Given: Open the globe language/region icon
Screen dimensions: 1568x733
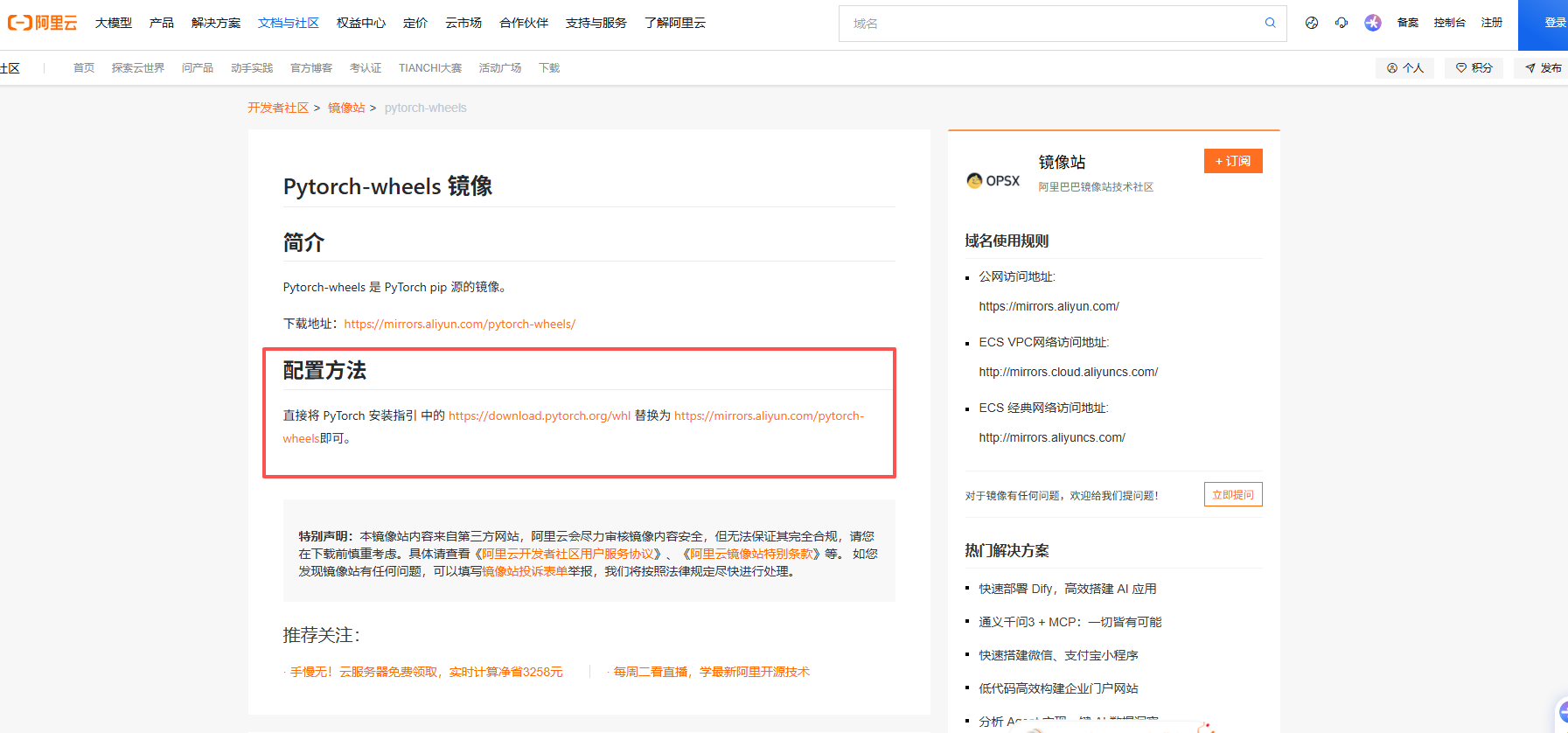Looking at the screenshot, I should coord(1311,23).
